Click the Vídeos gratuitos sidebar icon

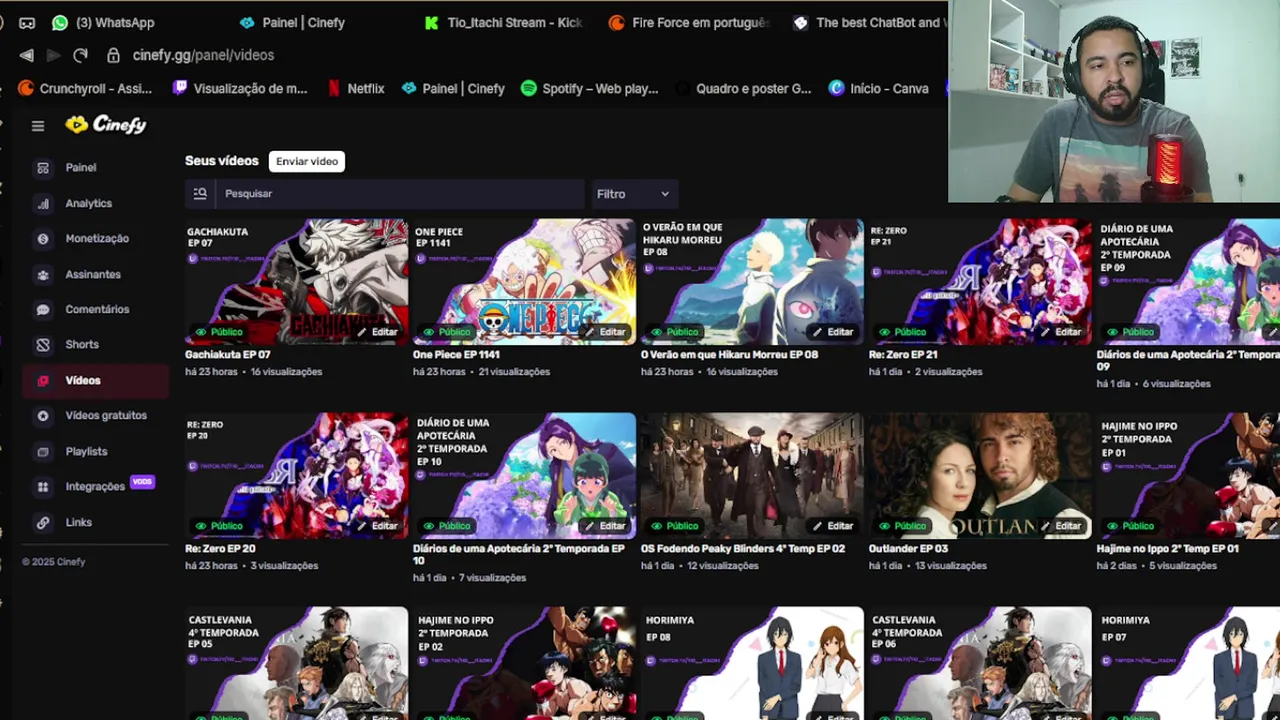click(43, 416)
